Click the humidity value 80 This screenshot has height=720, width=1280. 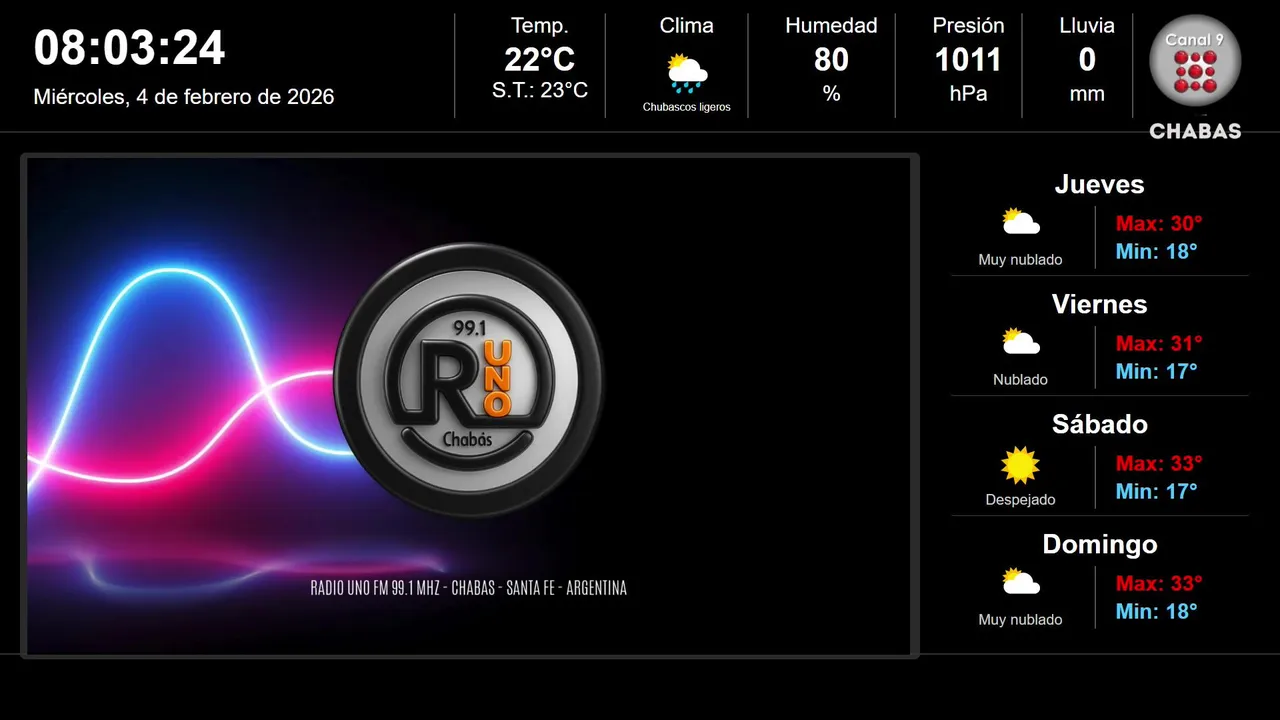click(x=831, y=60)
